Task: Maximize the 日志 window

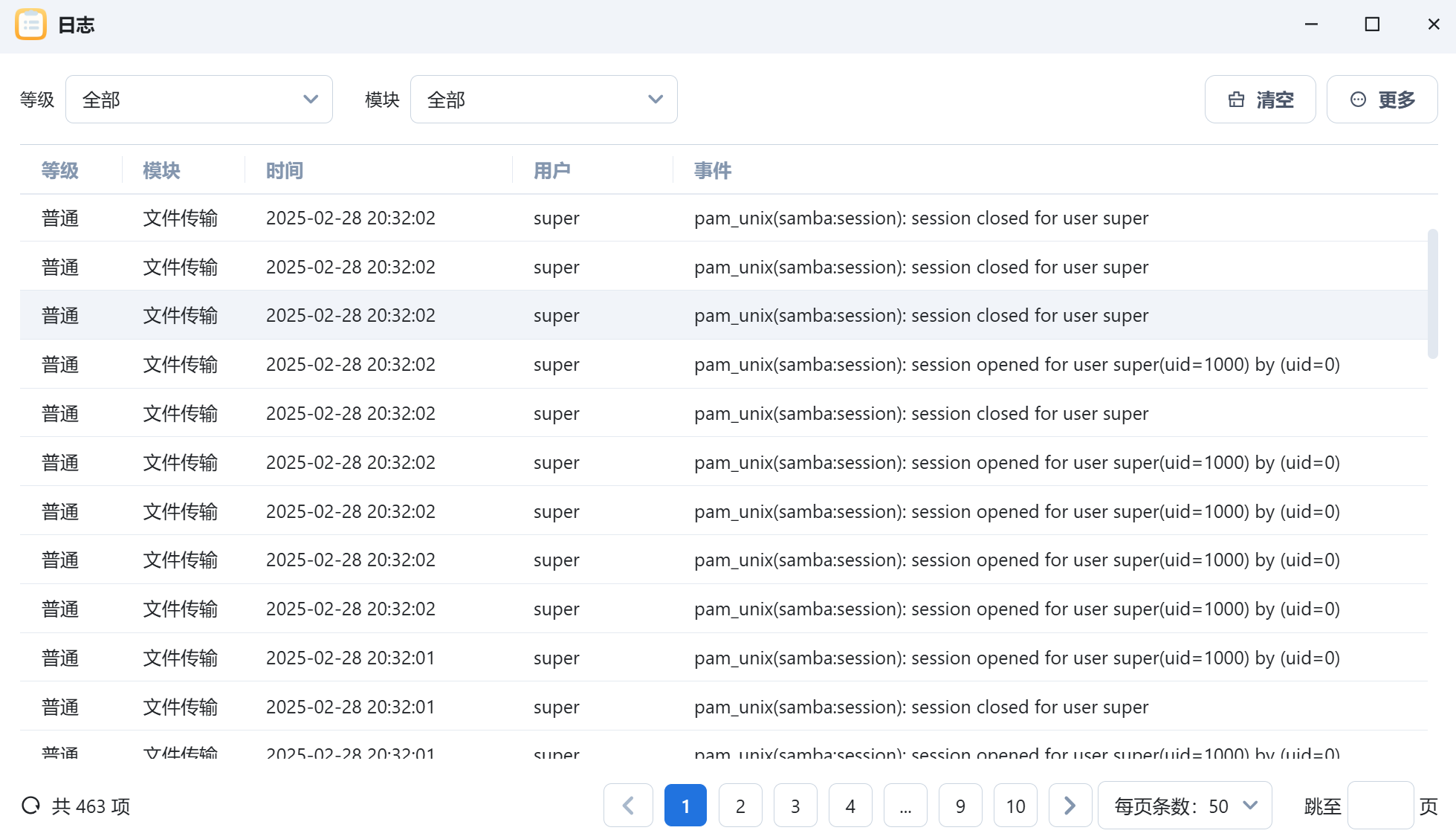Action: (x=1372, y=25)
